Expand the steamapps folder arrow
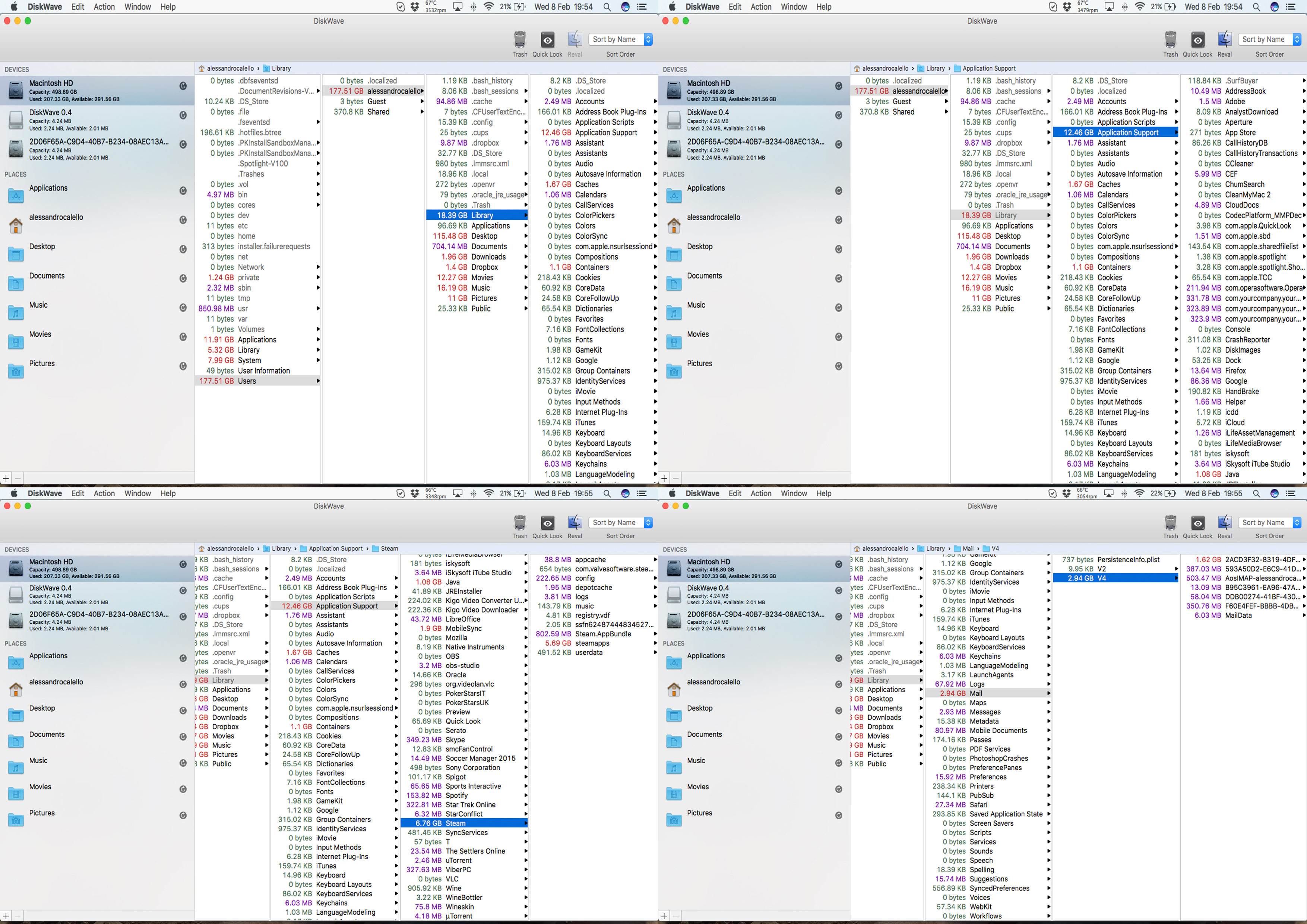 pyautogui.click(x=655, y=643)
